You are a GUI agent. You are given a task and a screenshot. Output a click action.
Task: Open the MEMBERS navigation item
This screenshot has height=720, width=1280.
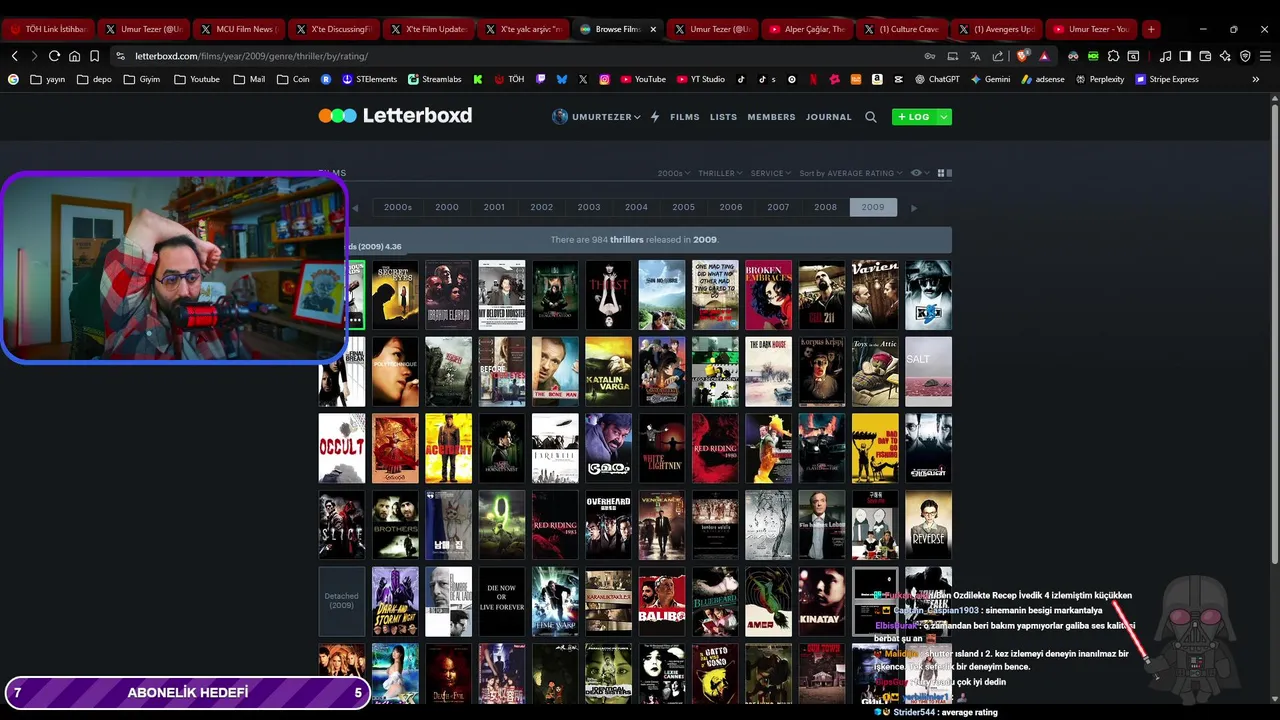(771, 117)
